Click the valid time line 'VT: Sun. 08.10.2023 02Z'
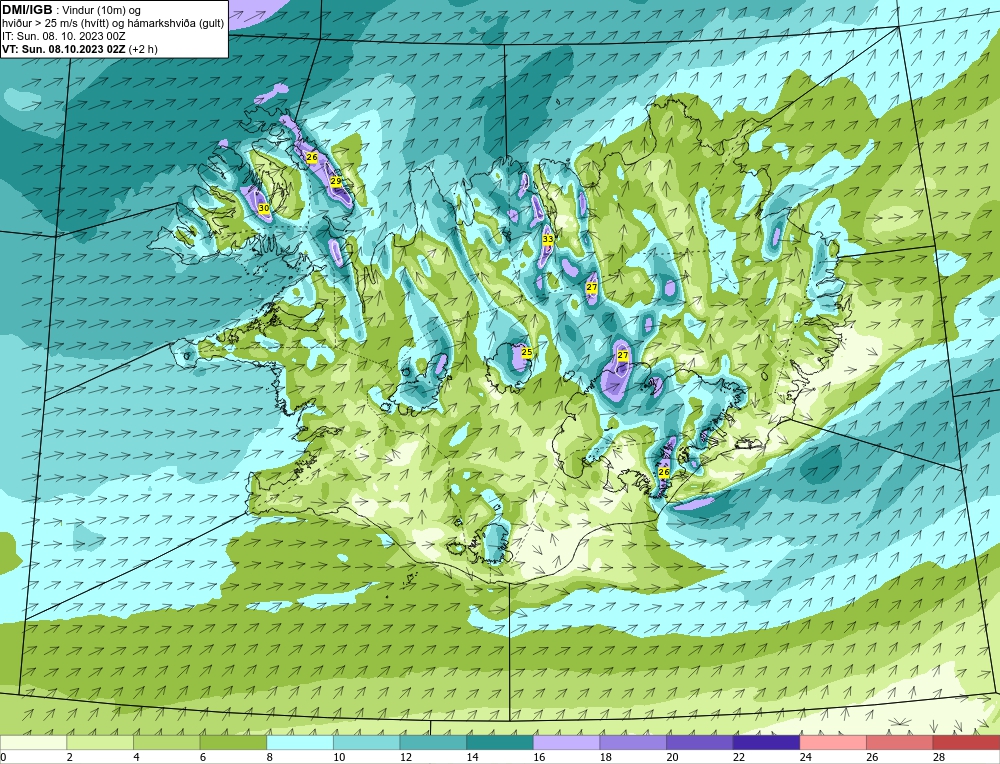The height and width of the screenshot is (764, 1000). (65, 49)
